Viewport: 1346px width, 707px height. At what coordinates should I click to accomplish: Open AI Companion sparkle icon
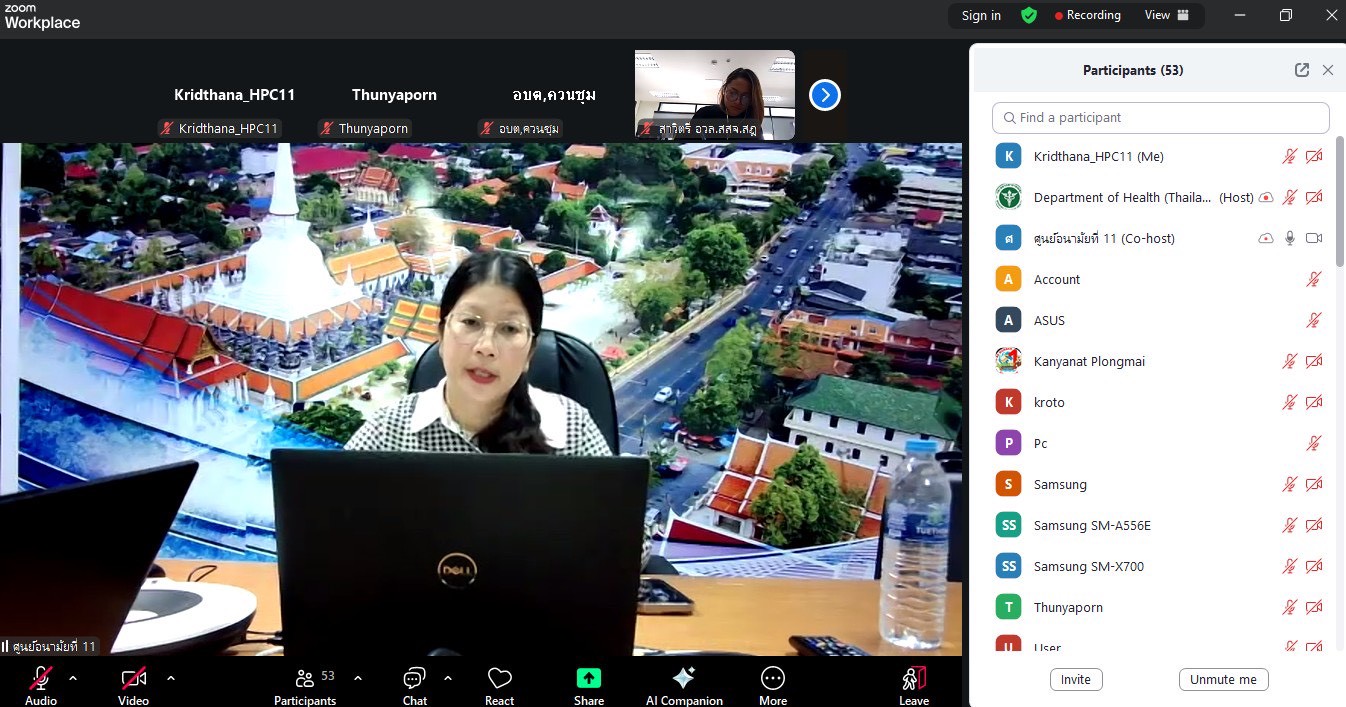pos(684,679)
